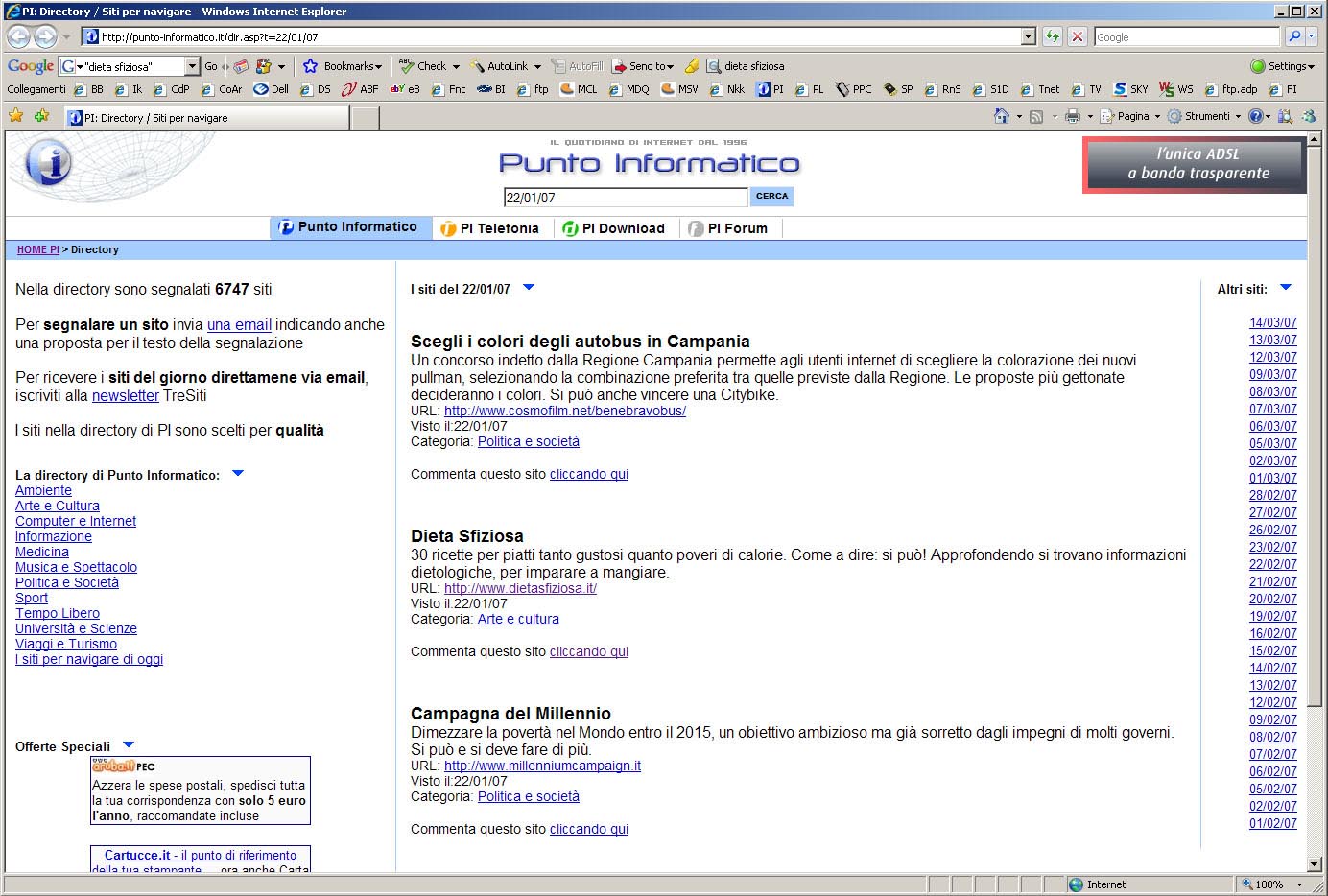Open the Musica e Spettacolo category link

tap(76, 567)
